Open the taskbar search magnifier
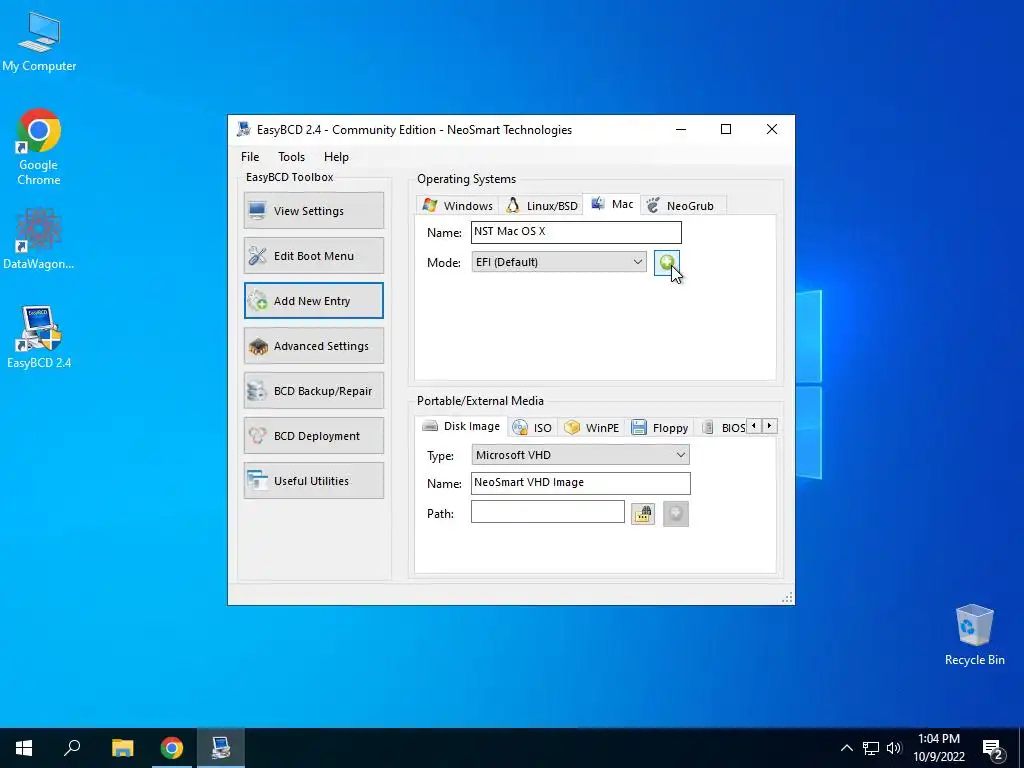Image resolution: width=1024 pixels, height=768 pixels. click(72, 748)
